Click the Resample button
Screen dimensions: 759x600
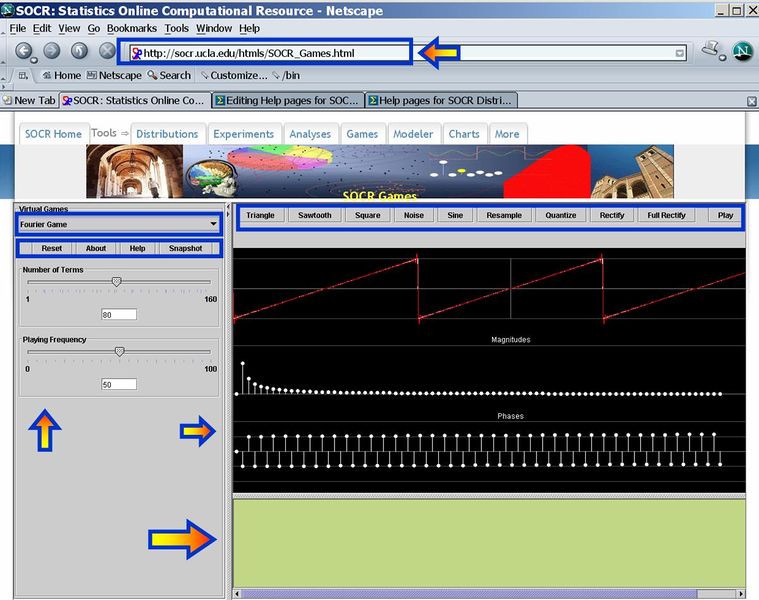(504, 215)
